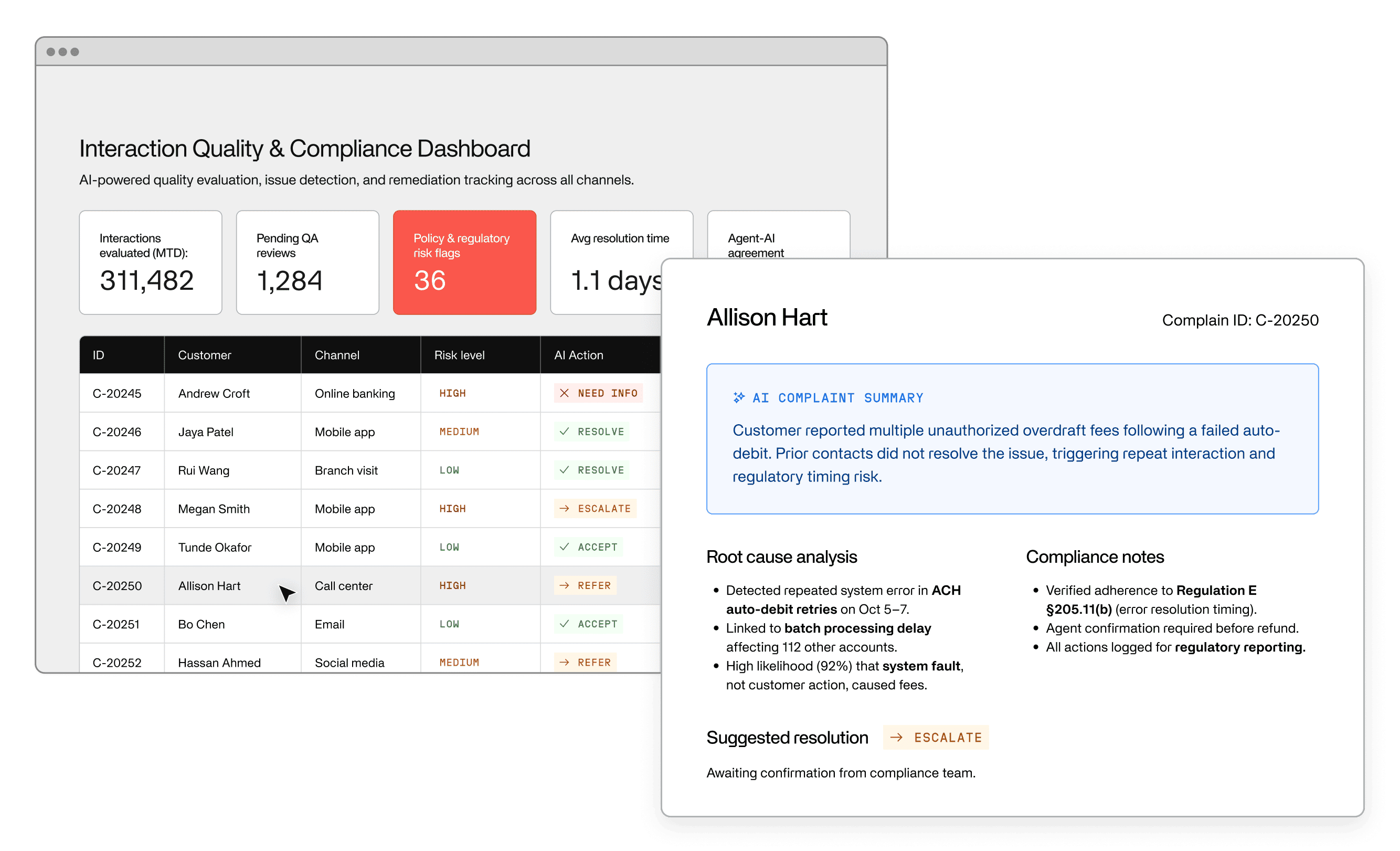
Task: Select the Interactions evaluated (MTD) metric card
Action: pos(150,262)
